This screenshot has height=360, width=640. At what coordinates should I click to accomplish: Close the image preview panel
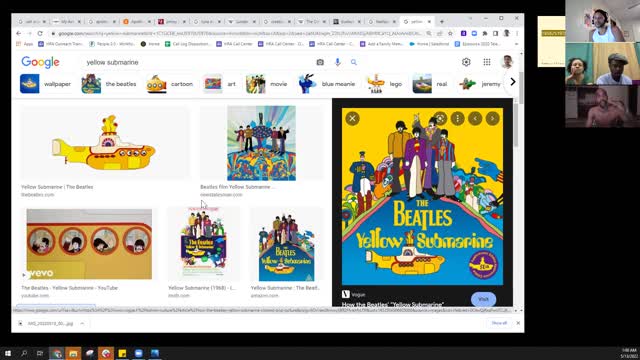pos(352,119)
